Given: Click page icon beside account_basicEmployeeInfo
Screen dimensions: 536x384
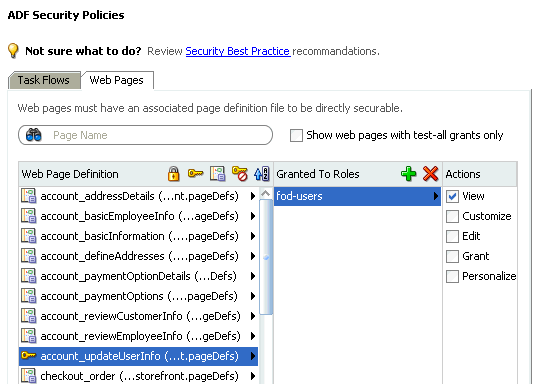Looking at the screenshot, I should coord(28,216).
